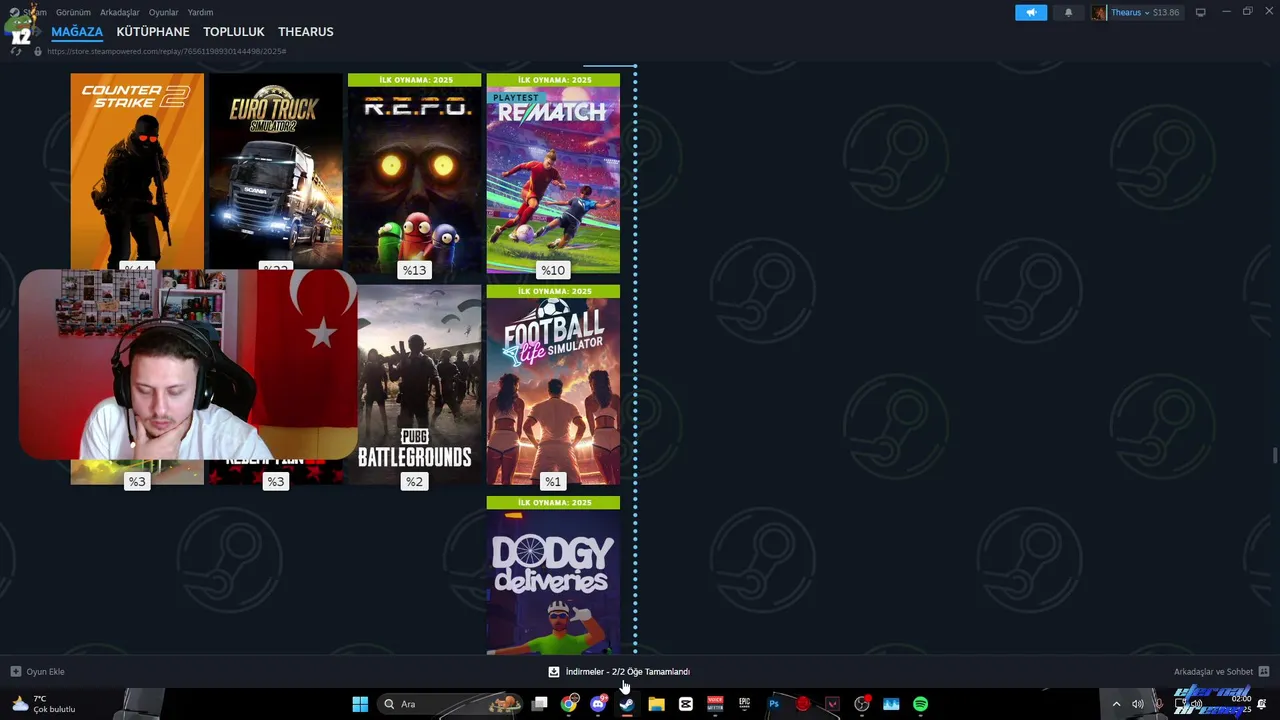Click İlk Oynama 2025 banner above R.E.P.O.
This screenshot has height=720, width=1280.
414,79
